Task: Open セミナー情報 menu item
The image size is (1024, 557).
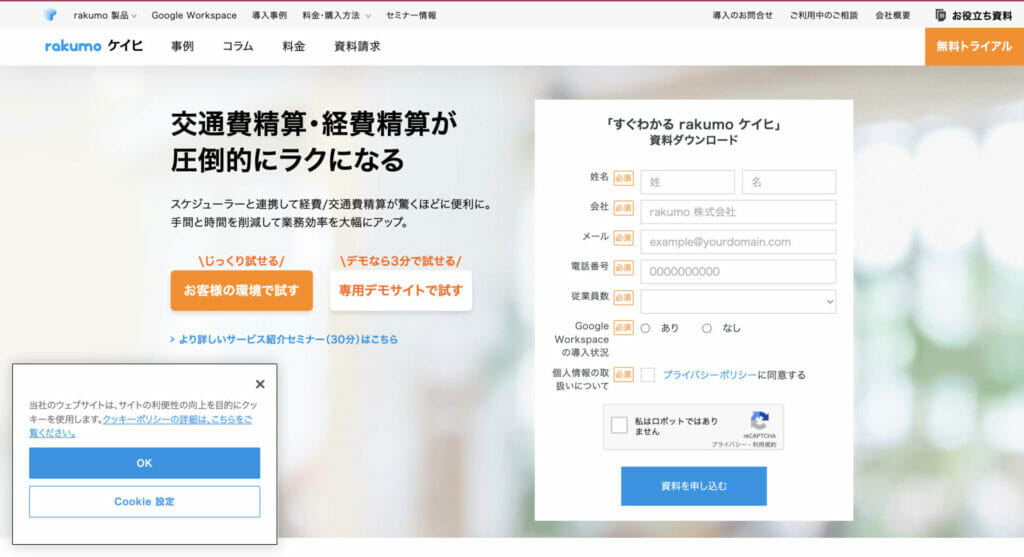Action: tap(411, 15)
